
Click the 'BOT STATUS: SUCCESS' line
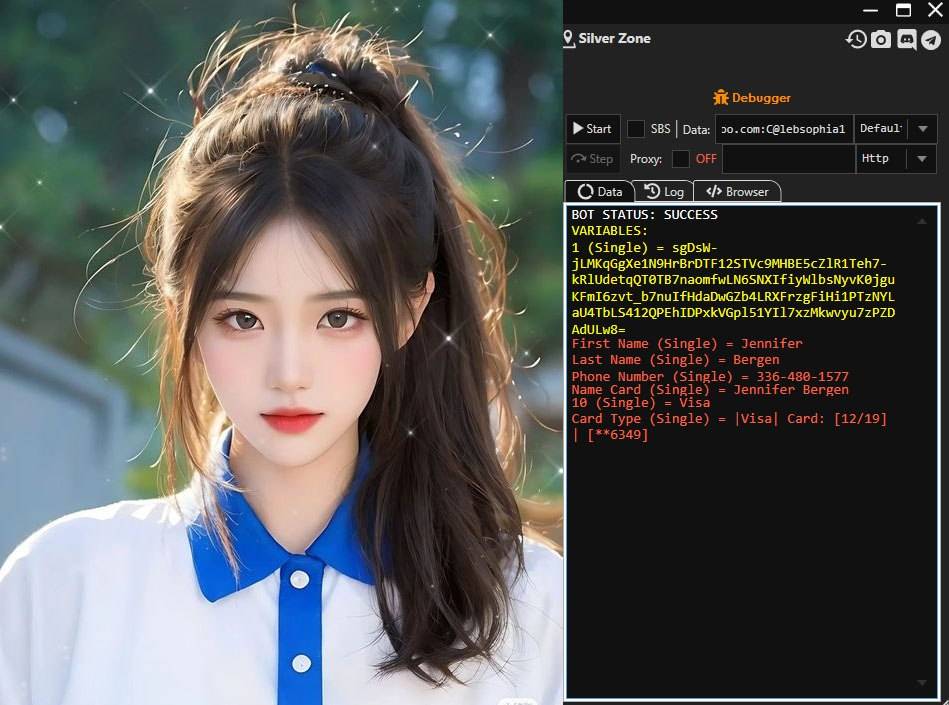point(645,215)
